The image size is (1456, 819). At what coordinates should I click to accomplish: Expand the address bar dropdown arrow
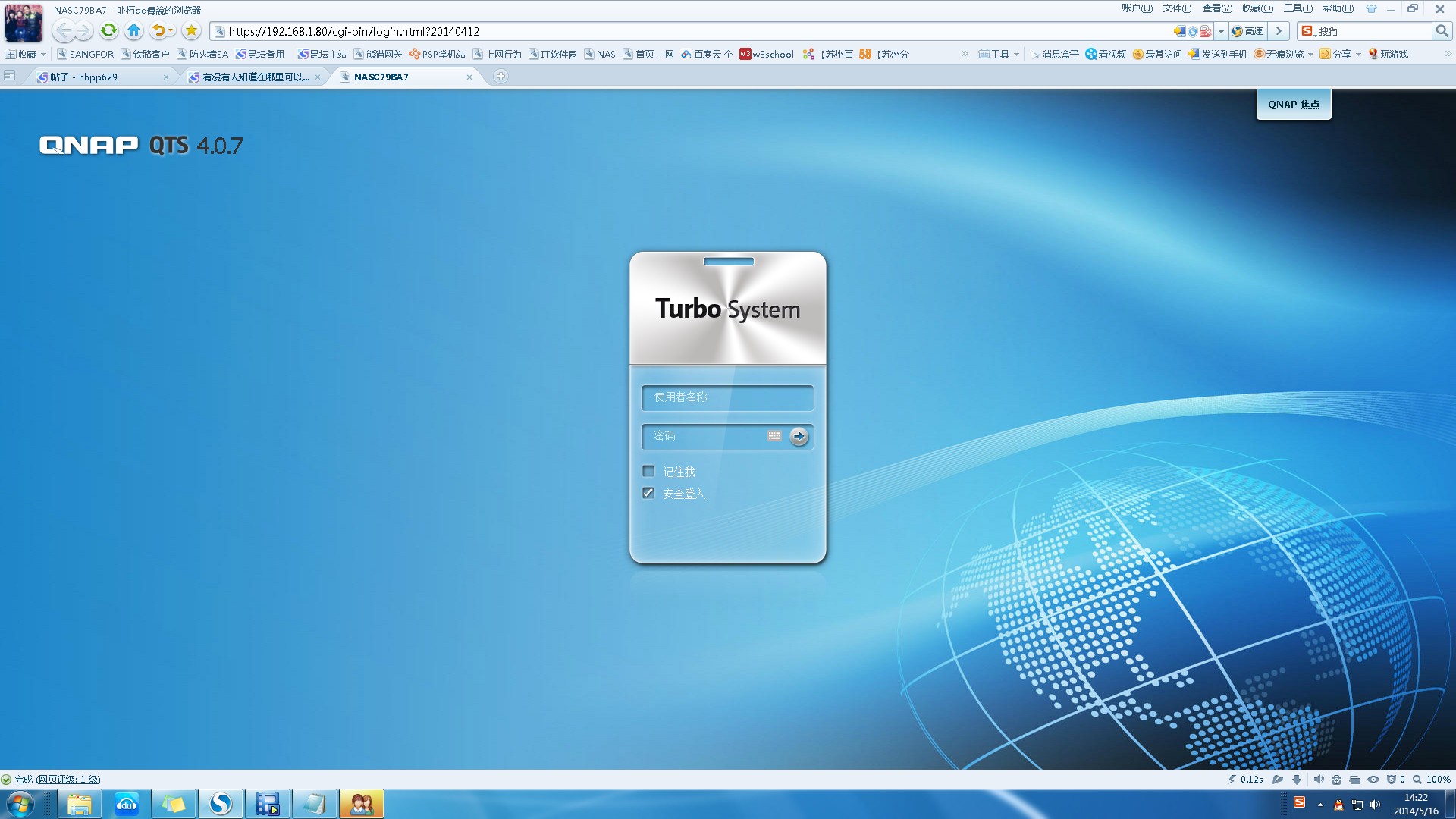coord(1221,31)
